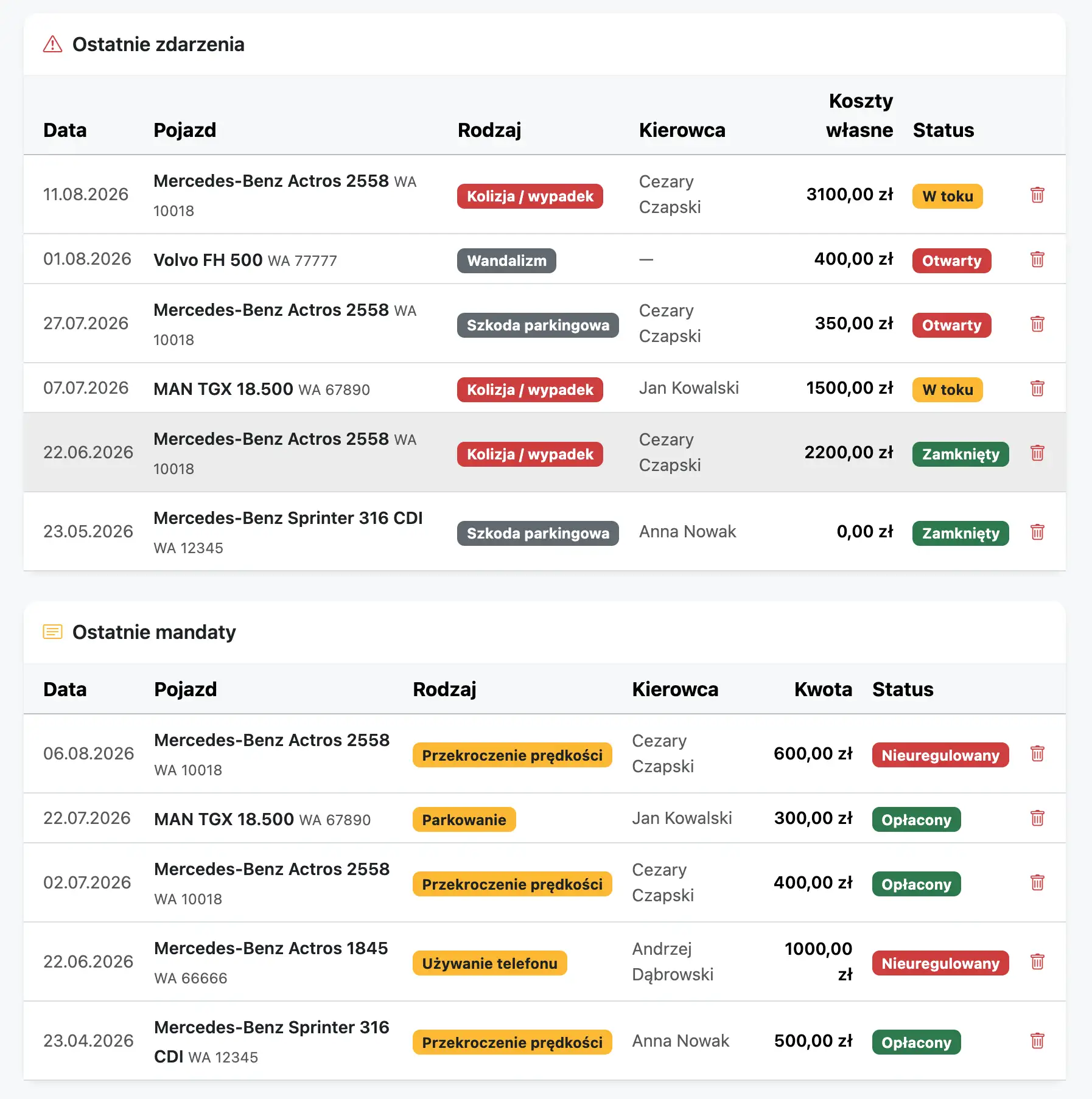1092x1099 pixels.
Task: Select driver Jan Kowalski in events table
Action: click(x=688, y=388)
